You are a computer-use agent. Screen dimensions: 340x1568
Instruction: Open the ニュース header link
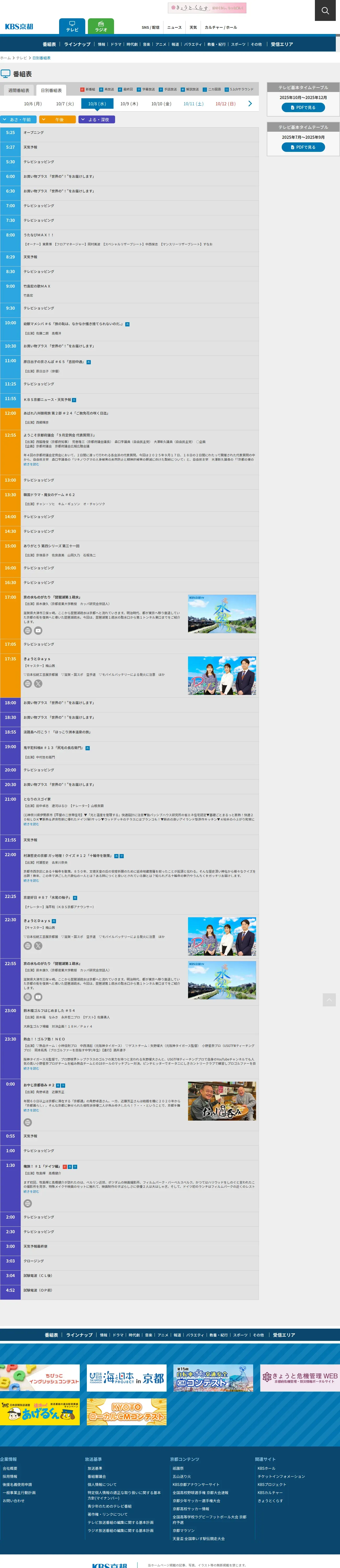[x=174, y=27]
